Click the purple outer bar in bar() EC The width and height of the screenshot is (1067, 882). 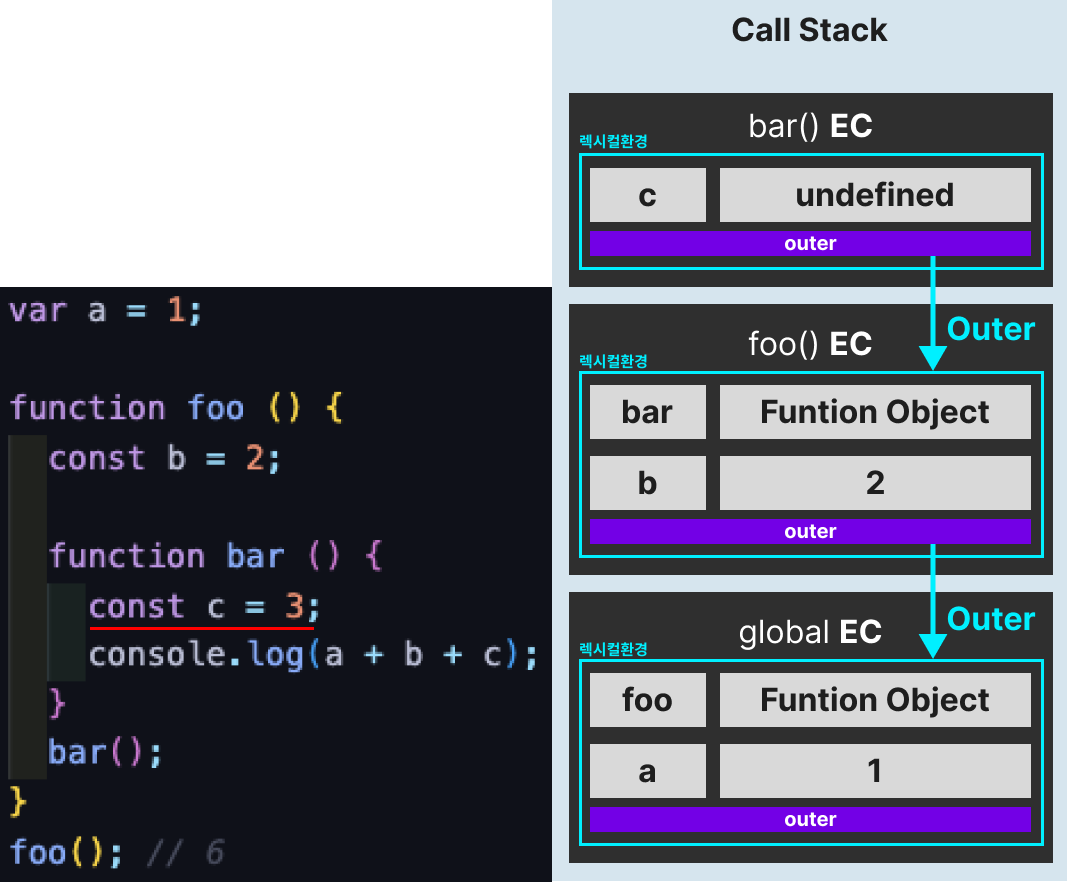pyautogui.click(x=810, y=244)
